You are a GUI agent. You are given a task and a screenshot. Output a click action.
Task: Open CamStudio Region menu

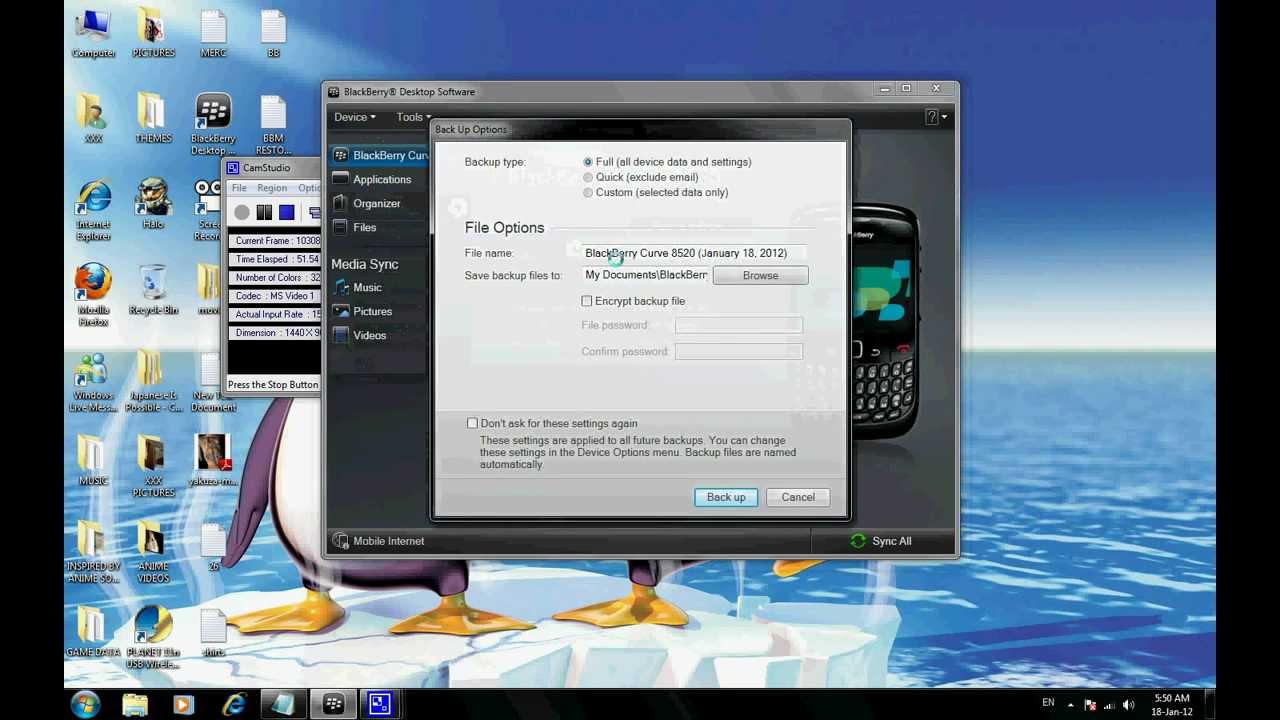pyautogui.click(x=272, y=188)
